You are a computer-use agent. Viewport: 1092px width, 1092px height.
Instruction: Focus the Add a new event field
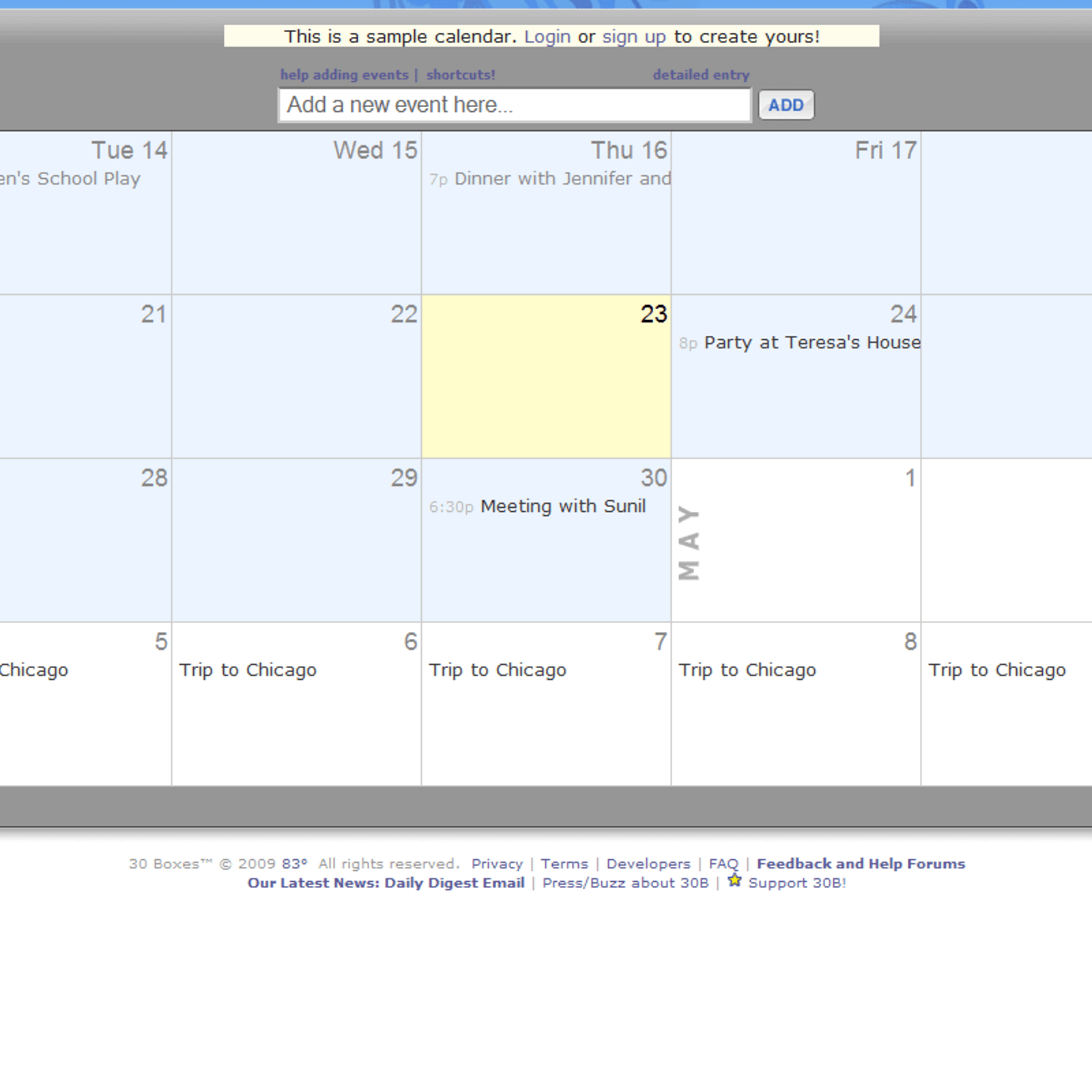[x=515, y=105]
